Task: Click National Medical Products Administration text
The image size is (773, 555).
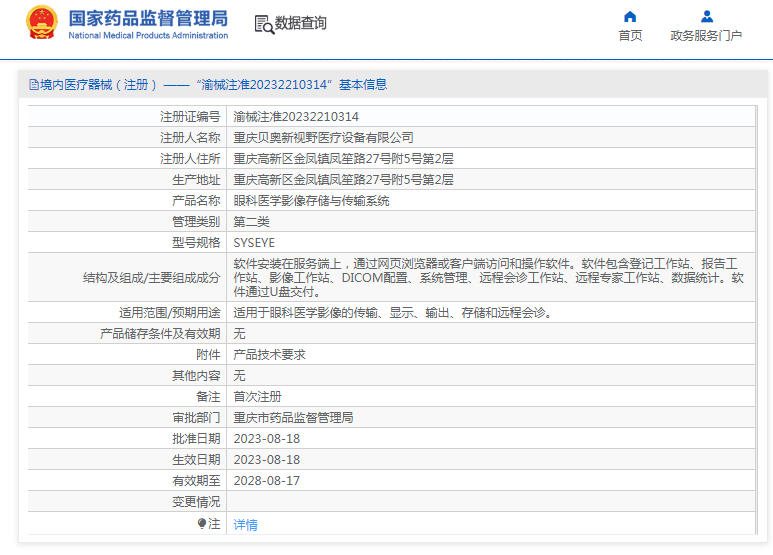Action: pyautogui.click(x=148, y=35)
